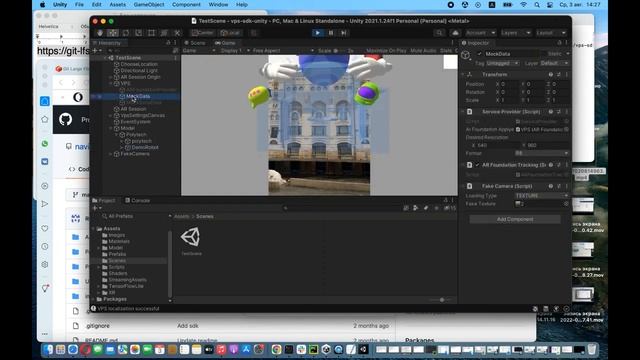Toggle Mute Audio in Game view
Screen dimensions: 640x360
click(x=423, y=51)
